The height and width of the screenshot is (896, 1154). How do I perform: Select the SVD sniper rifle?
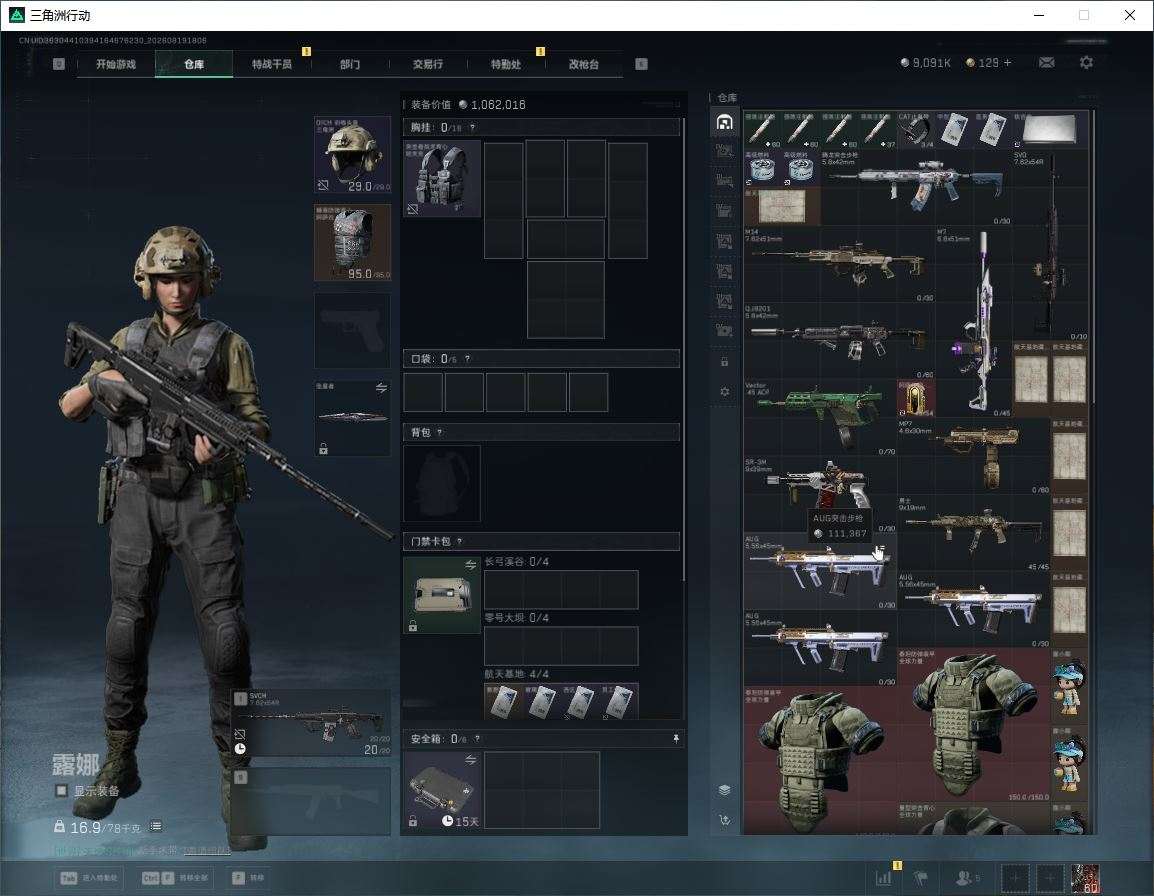point(1050,245)
